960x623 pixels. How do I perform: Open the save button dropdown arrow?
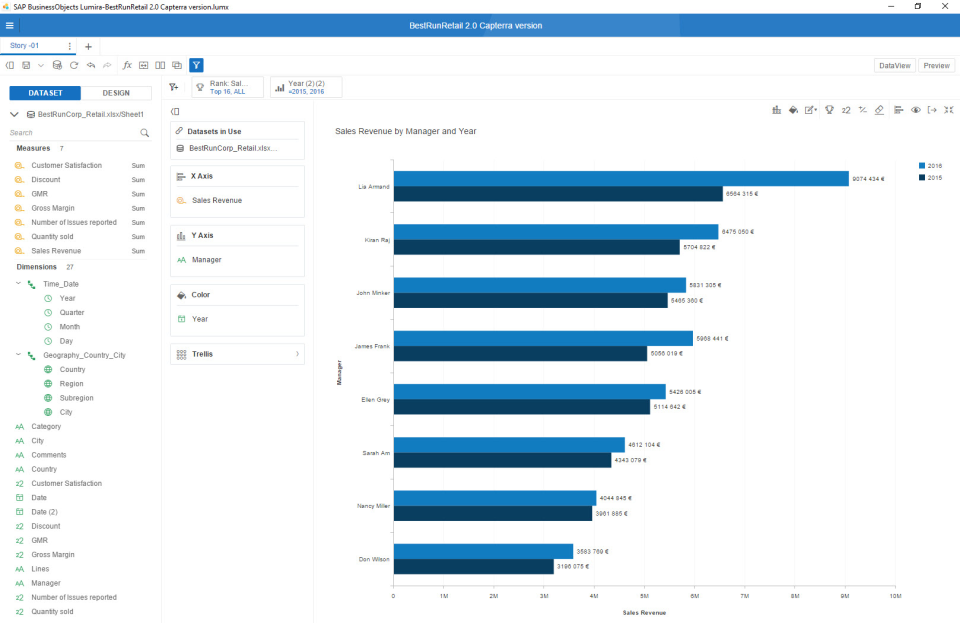[39, 64]
